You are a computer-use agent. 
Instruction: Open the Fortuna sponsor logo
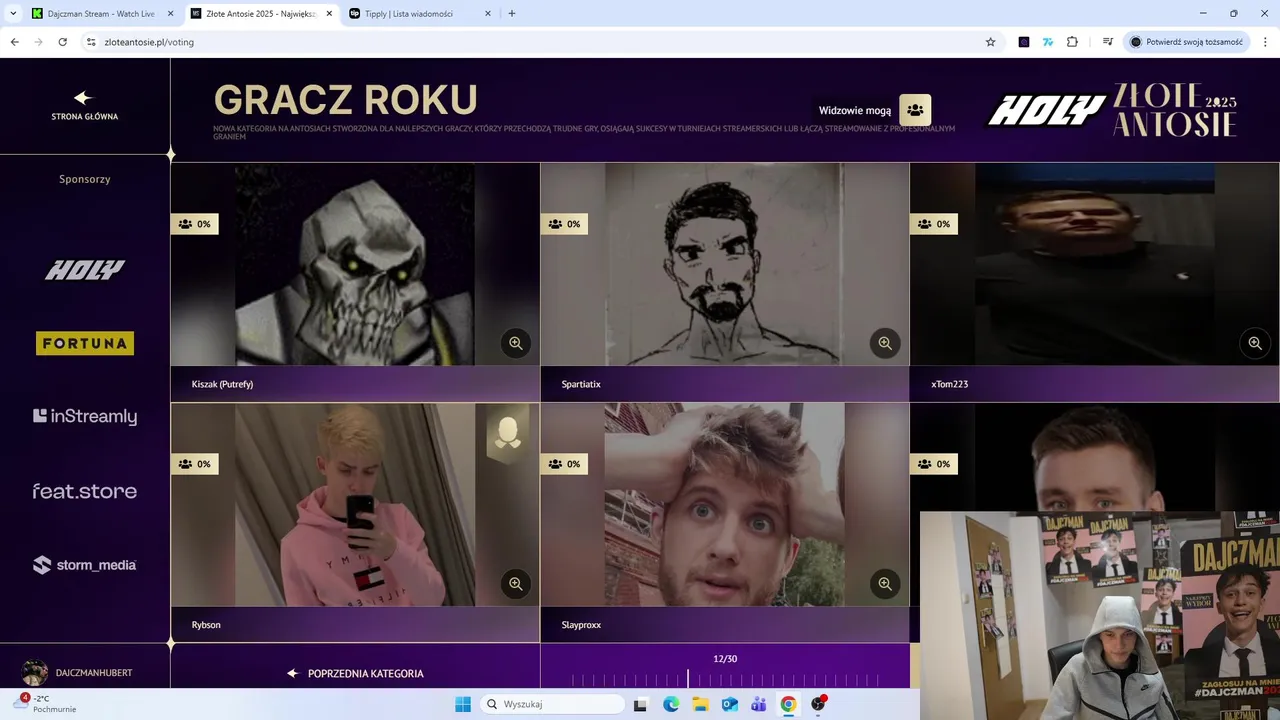click(85, 343)
